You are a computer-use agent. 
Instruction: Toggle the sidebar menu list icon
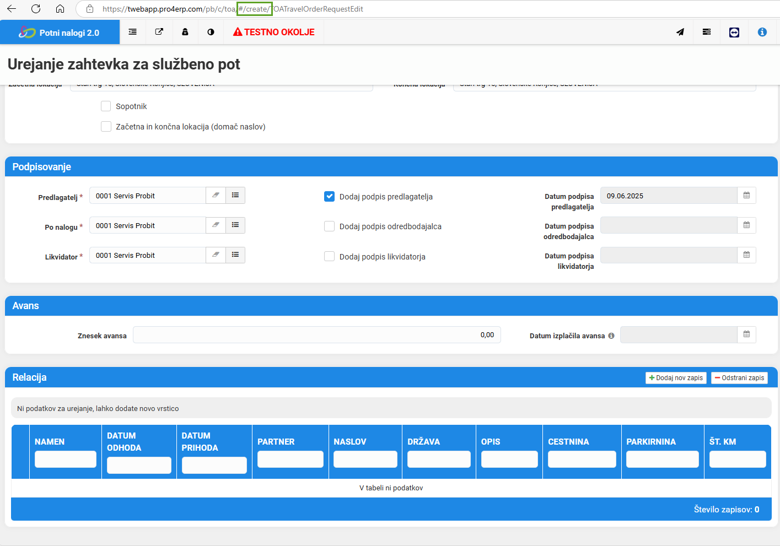[x=132, y=32]
